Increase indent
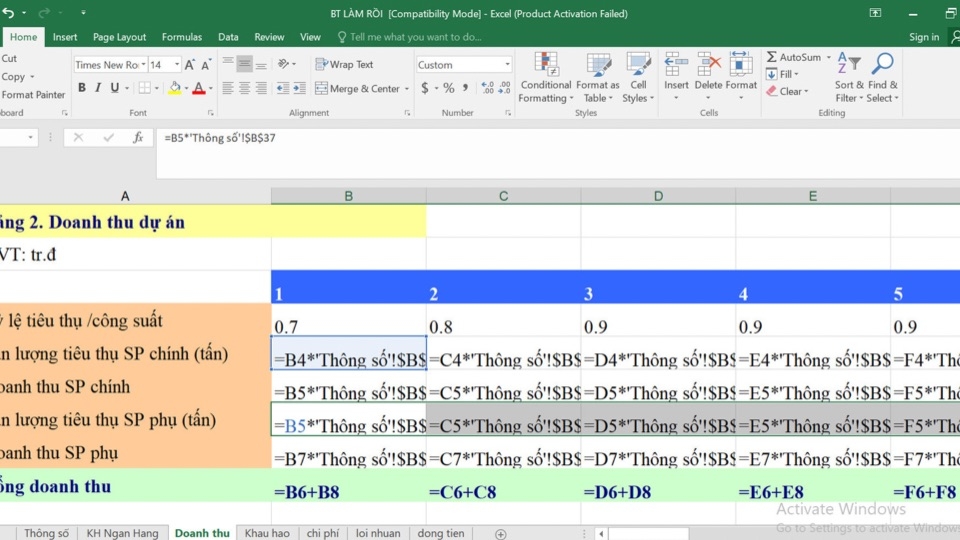960x540 pixels. point(299,89)
